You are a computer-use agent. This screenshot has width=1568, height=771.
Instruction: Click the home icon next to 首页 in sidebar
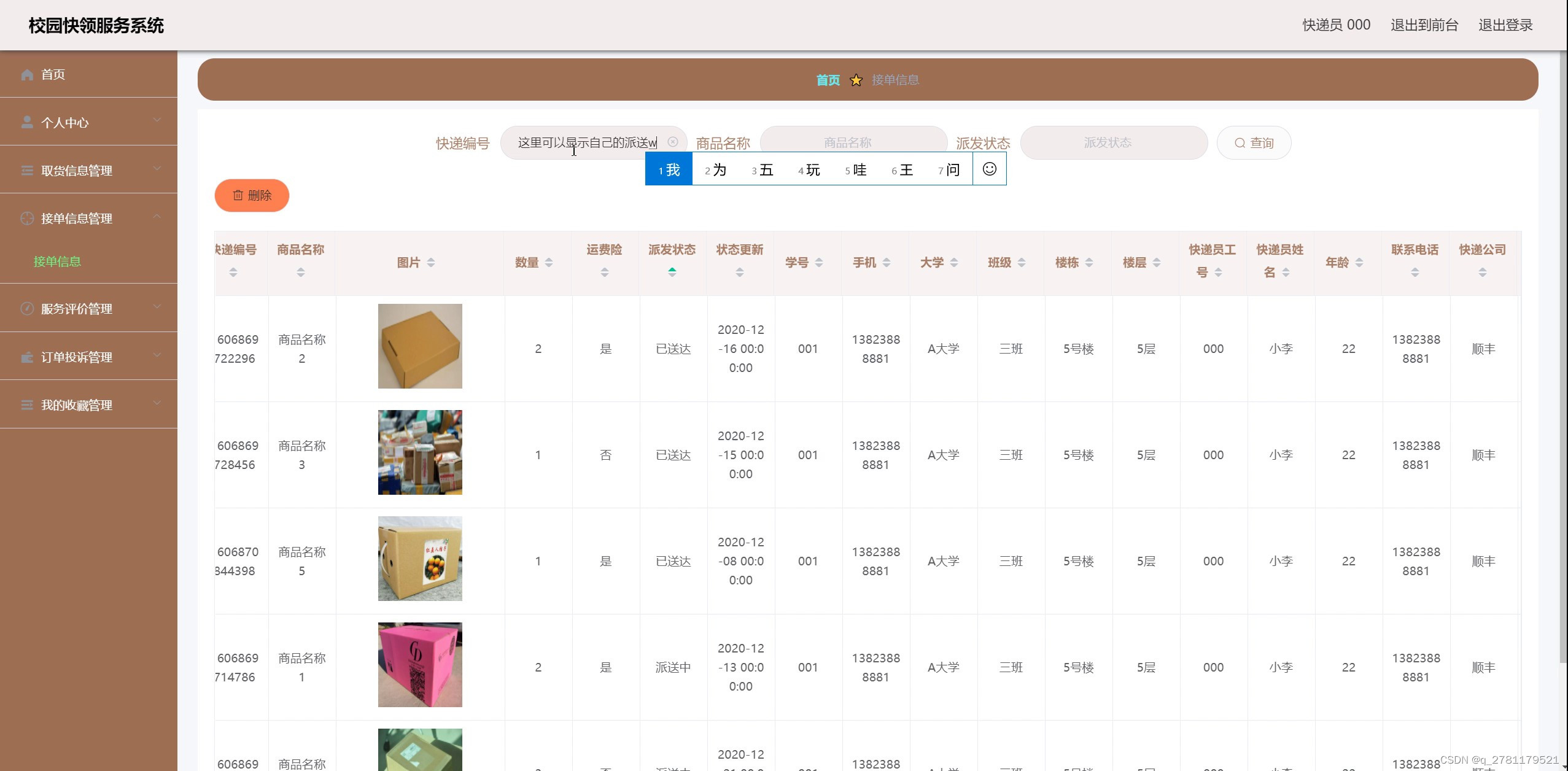click(x=27, y=74)
